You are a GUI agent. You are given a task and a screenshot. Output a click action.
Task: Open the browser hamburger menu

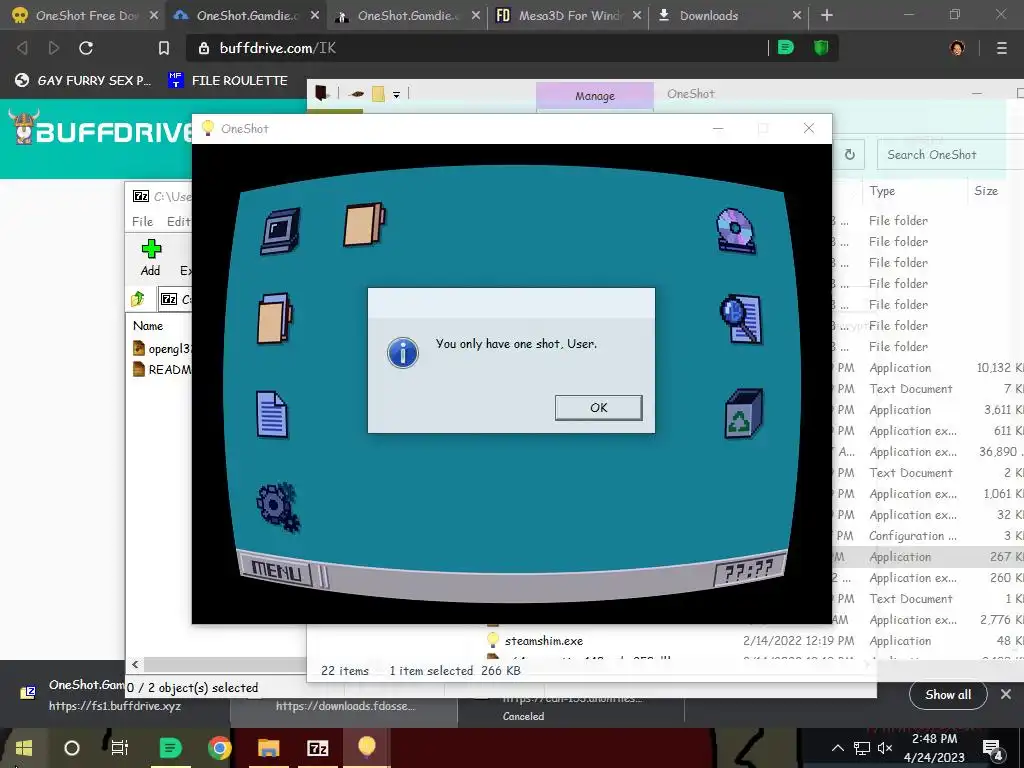(x=1001, y=48)
